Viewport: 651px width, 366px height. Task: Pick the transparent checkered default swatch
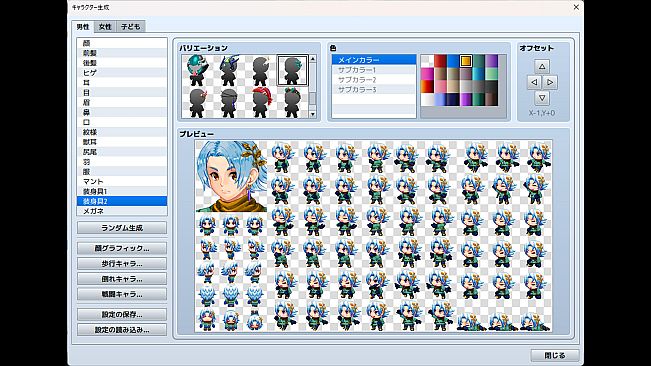(427, 61)
